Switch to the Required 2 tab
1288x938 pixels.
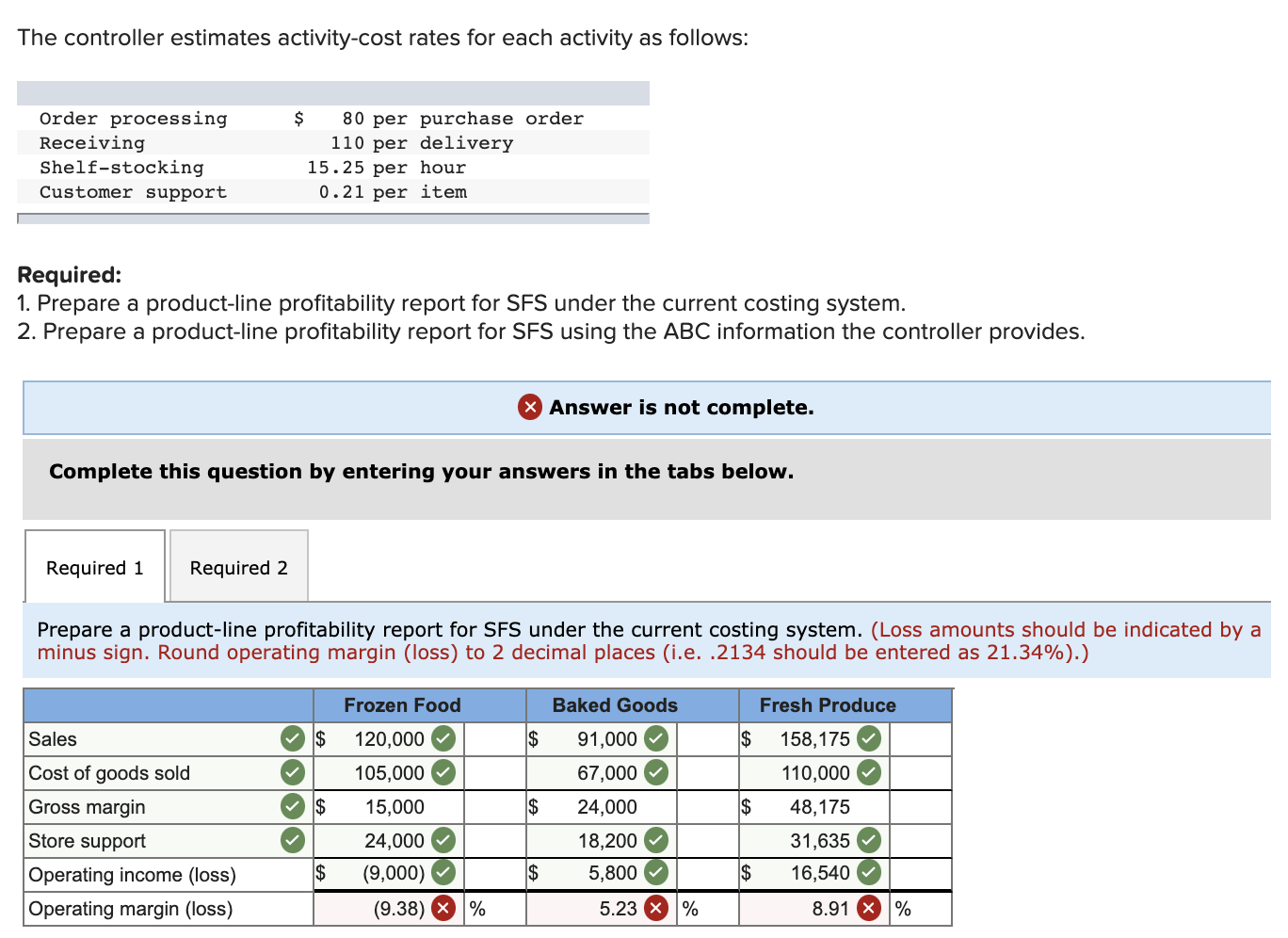click(237, 566)
